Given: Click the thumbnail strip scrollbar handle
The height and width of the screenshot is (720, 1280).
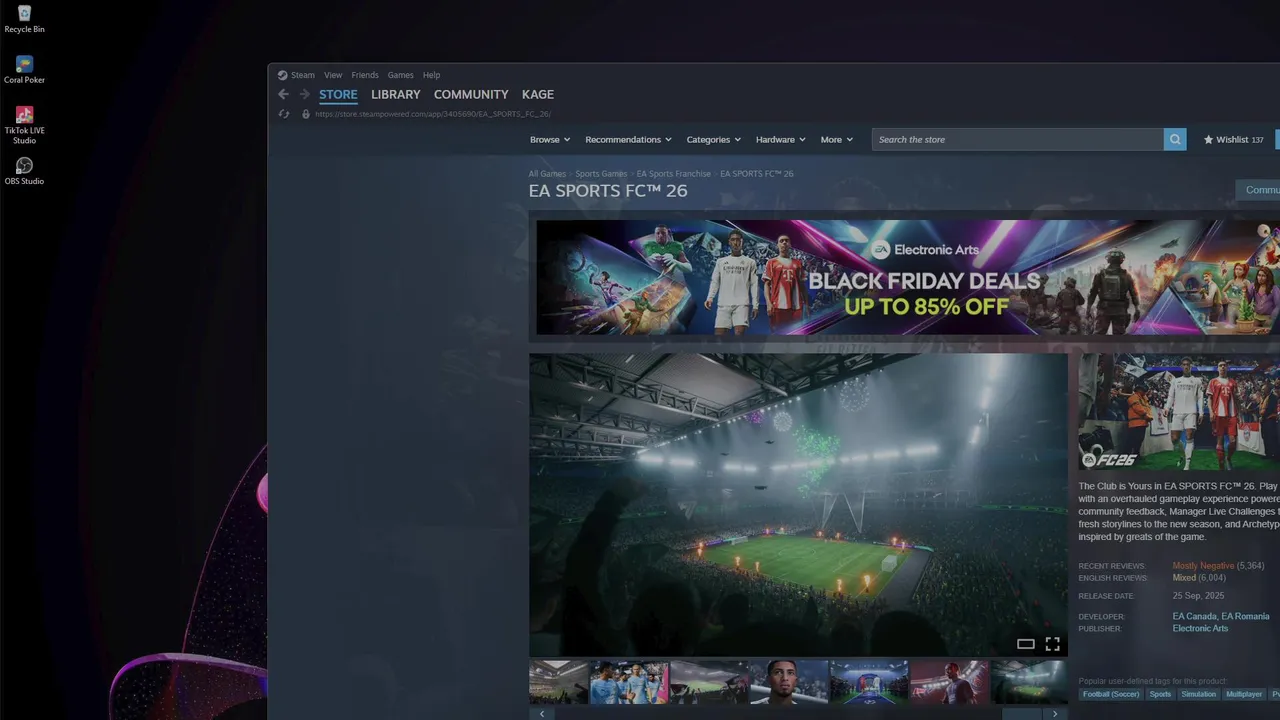Looking at the screenshot, I should [x=1021, y=714].
